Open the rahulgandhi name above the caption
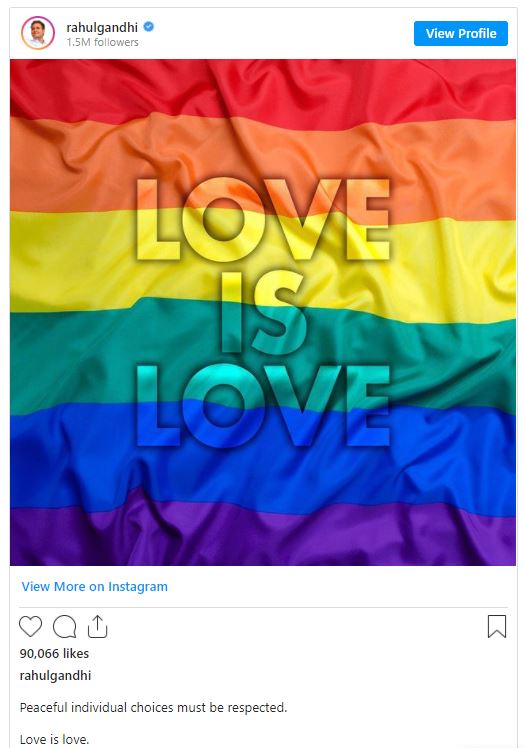 [x=55, y=675]
